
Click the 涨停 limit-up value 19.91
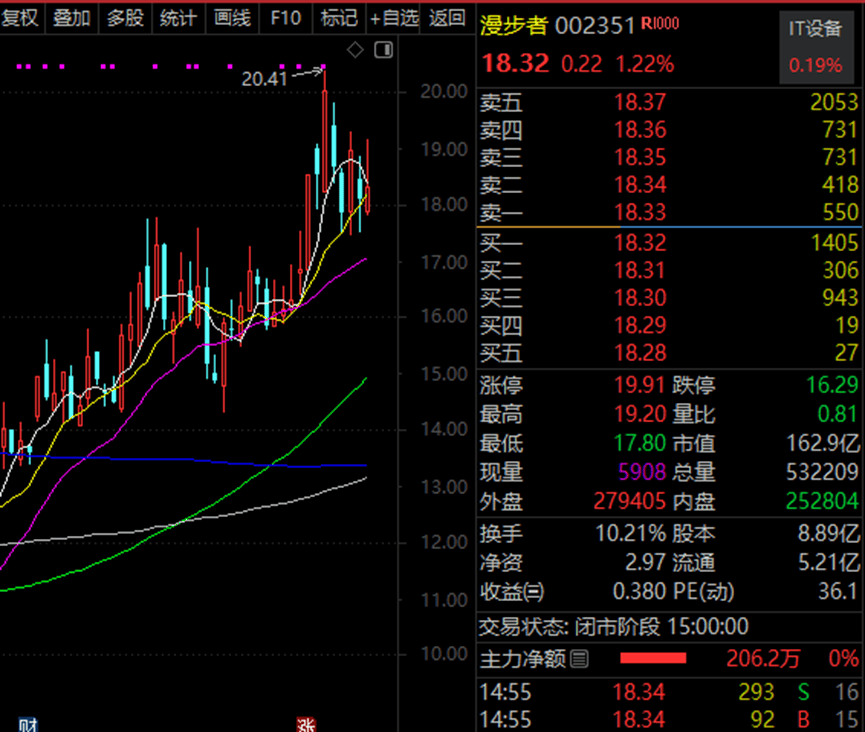640,384
